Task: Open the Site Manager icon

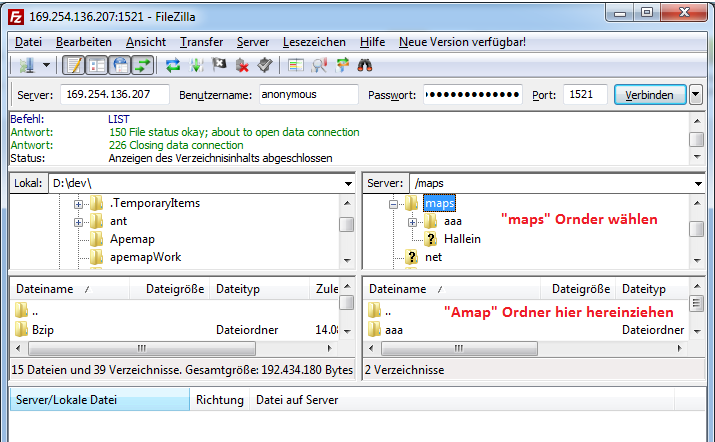Action: pos(26,66)
